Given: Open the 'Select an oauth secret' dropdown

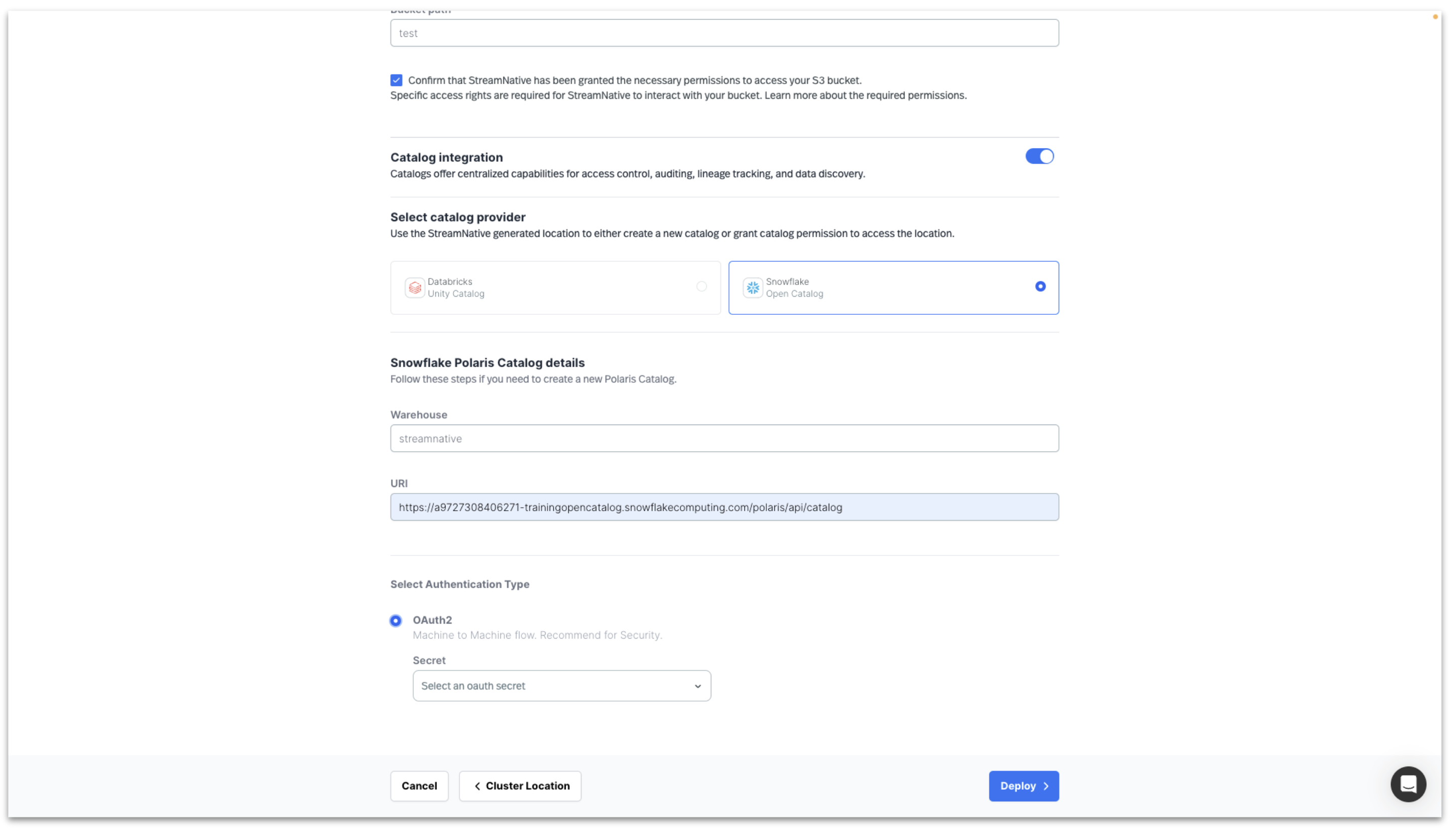Looking at the screenshot, I should [561, 686].
